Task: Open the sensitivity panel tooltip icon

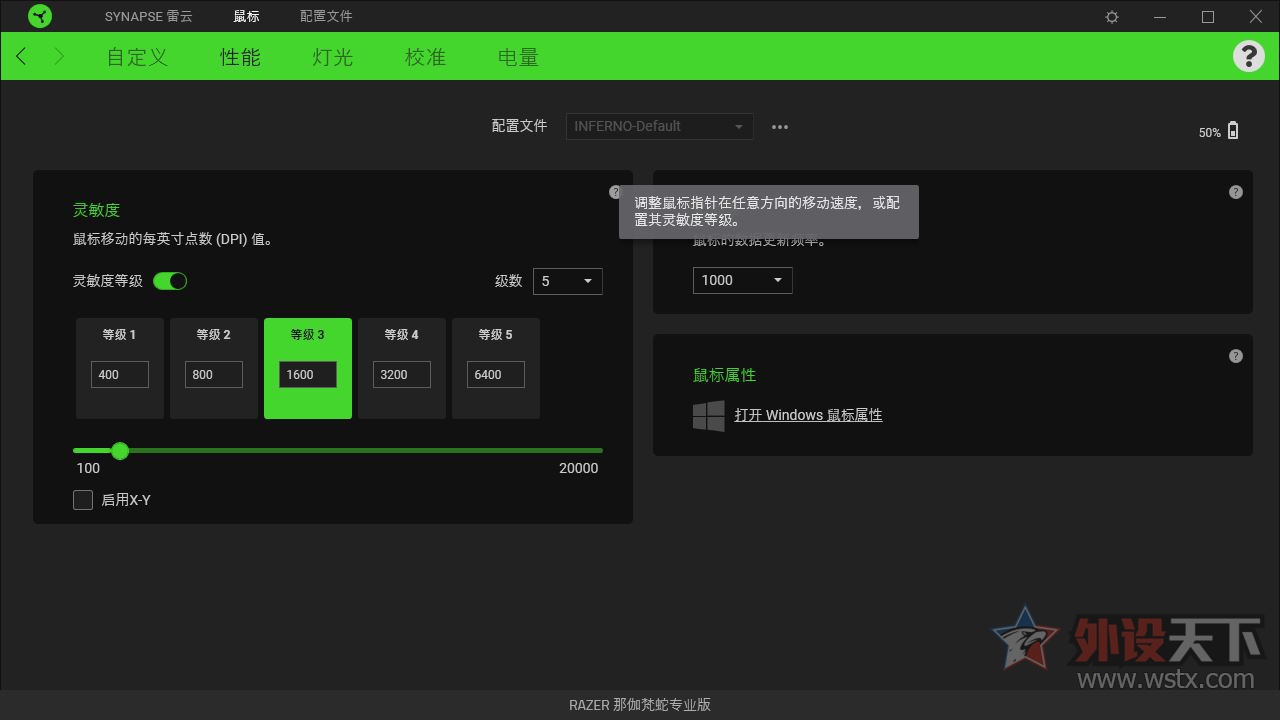Action: 615,191
